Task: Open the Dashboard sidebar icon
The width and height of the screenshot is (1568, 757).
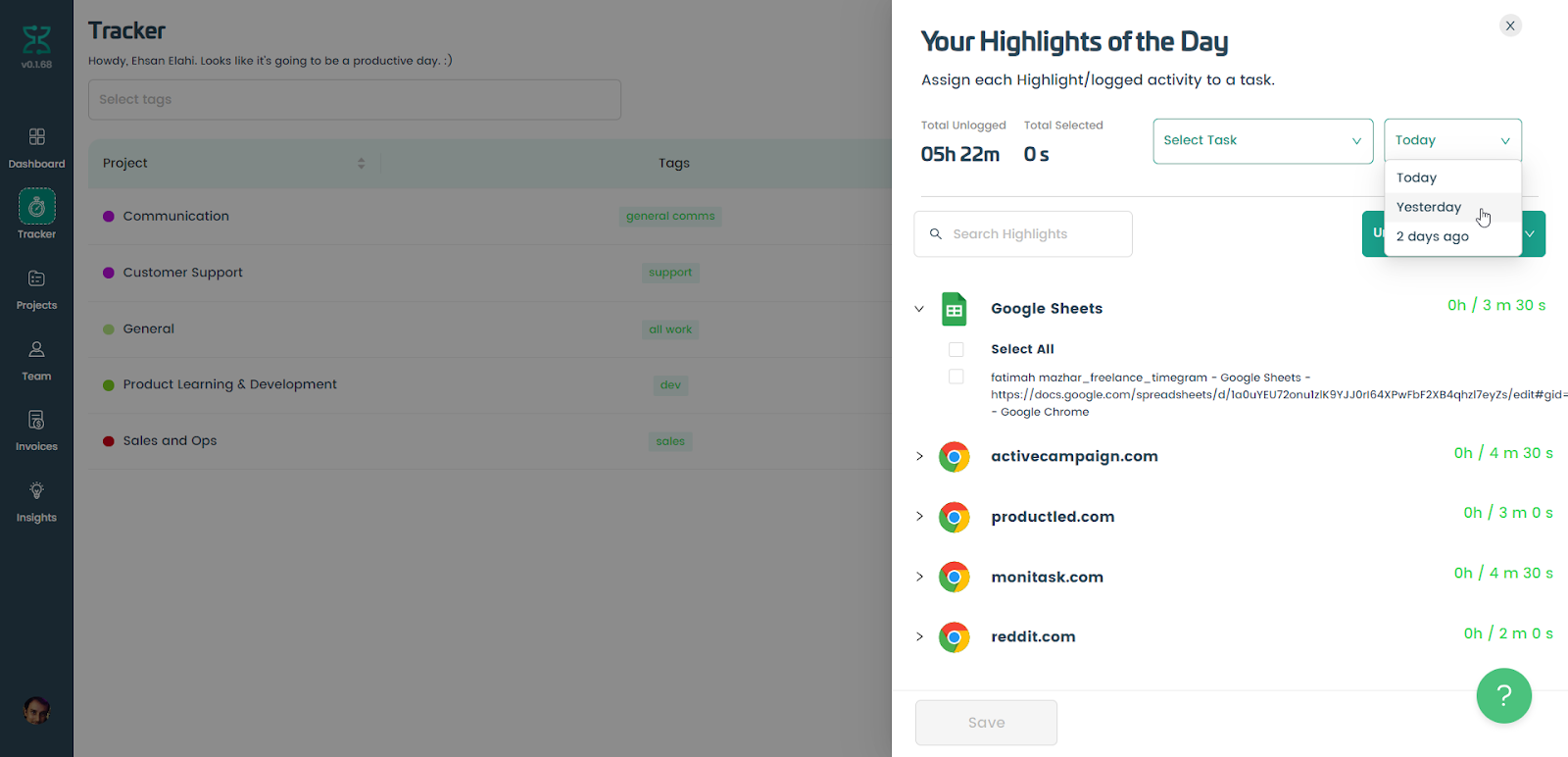Action: [x=36, y=136]
